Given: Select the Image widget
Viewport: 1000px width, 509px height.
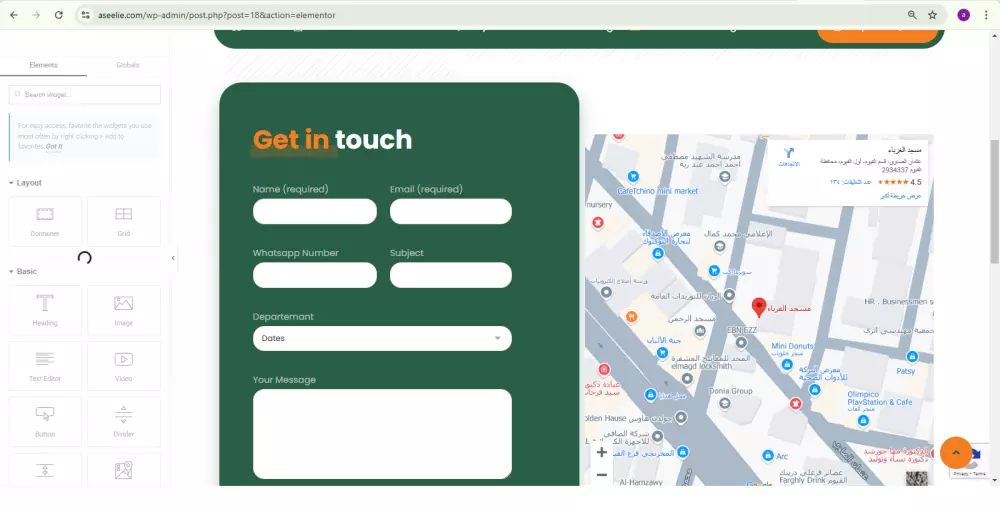Looking at the screenshot, I should click(x=124, y=310).
